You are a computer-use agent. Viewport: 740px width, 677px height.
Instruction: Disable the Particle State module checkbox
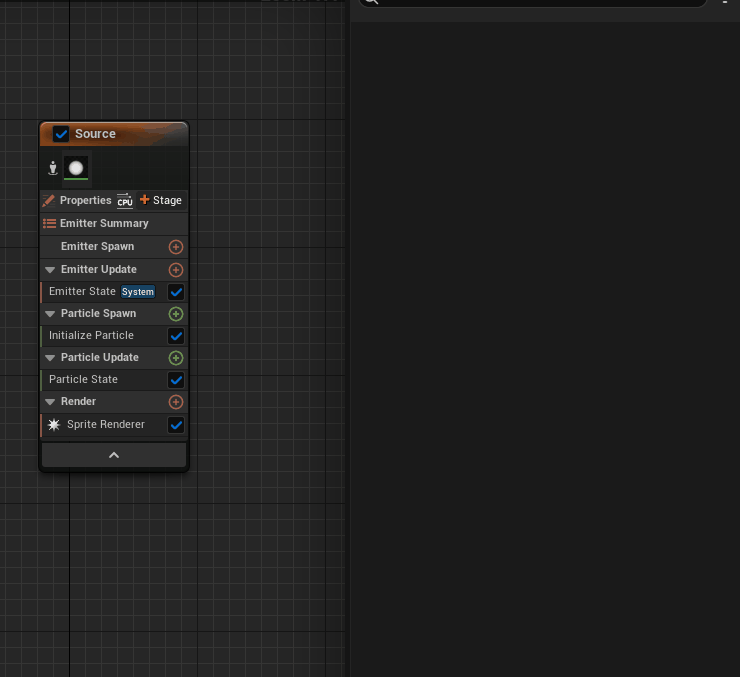tap(176, 380)
